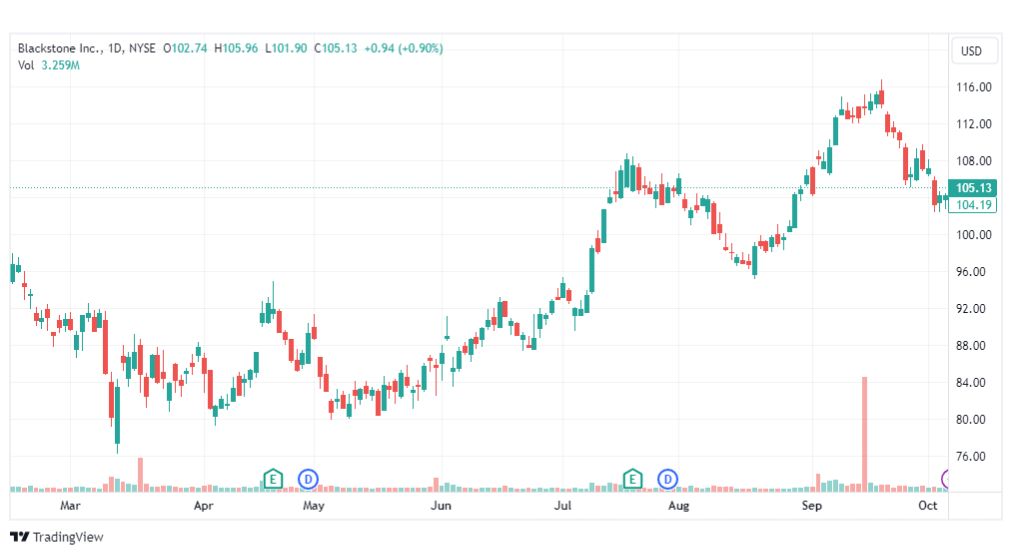Image resolution: width=1012 pixels, height=555 pixels.
Task: Click the 76.00 price scale label
Action: (971, 456)
